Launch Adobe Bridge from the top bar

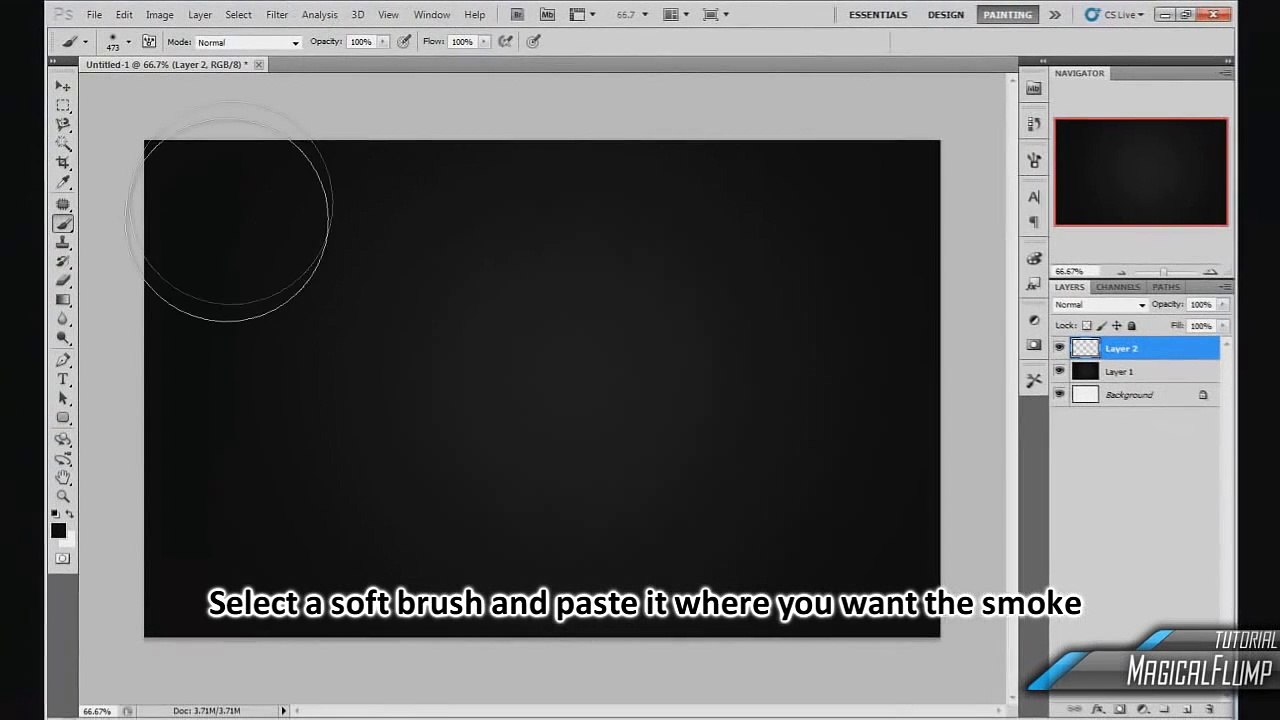tap(517, 14)
